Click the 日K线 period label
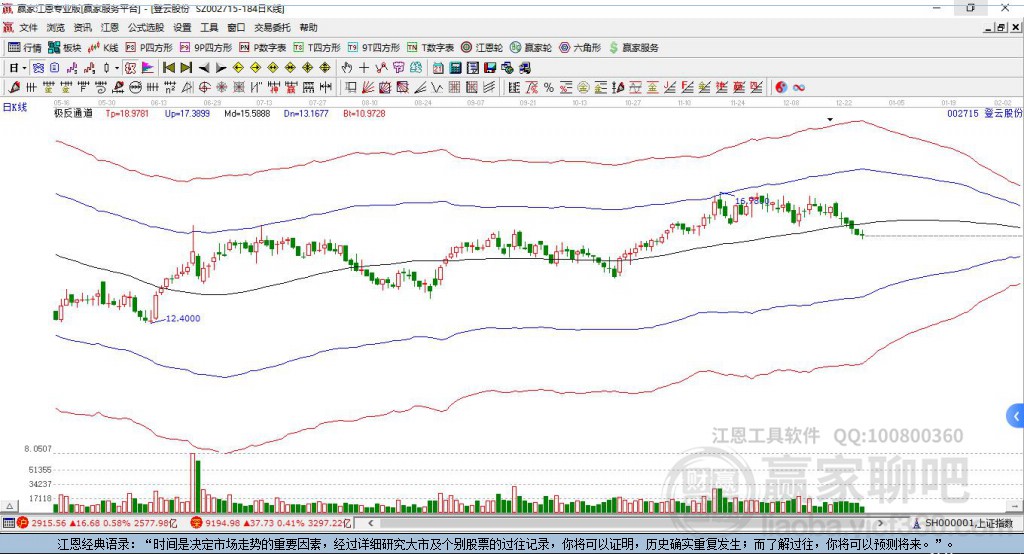1024x554 pixels. pos(15,107)
